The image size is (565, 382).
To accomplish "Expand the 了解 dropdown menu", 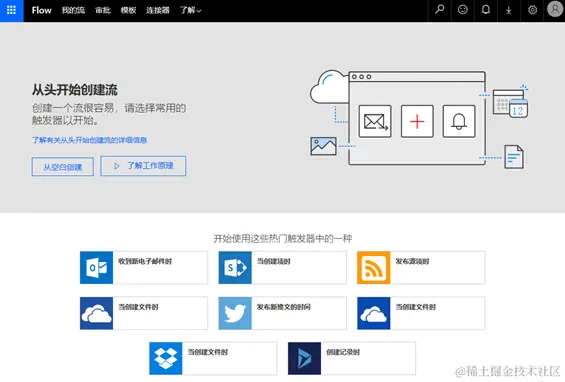I will pos(190,10).
